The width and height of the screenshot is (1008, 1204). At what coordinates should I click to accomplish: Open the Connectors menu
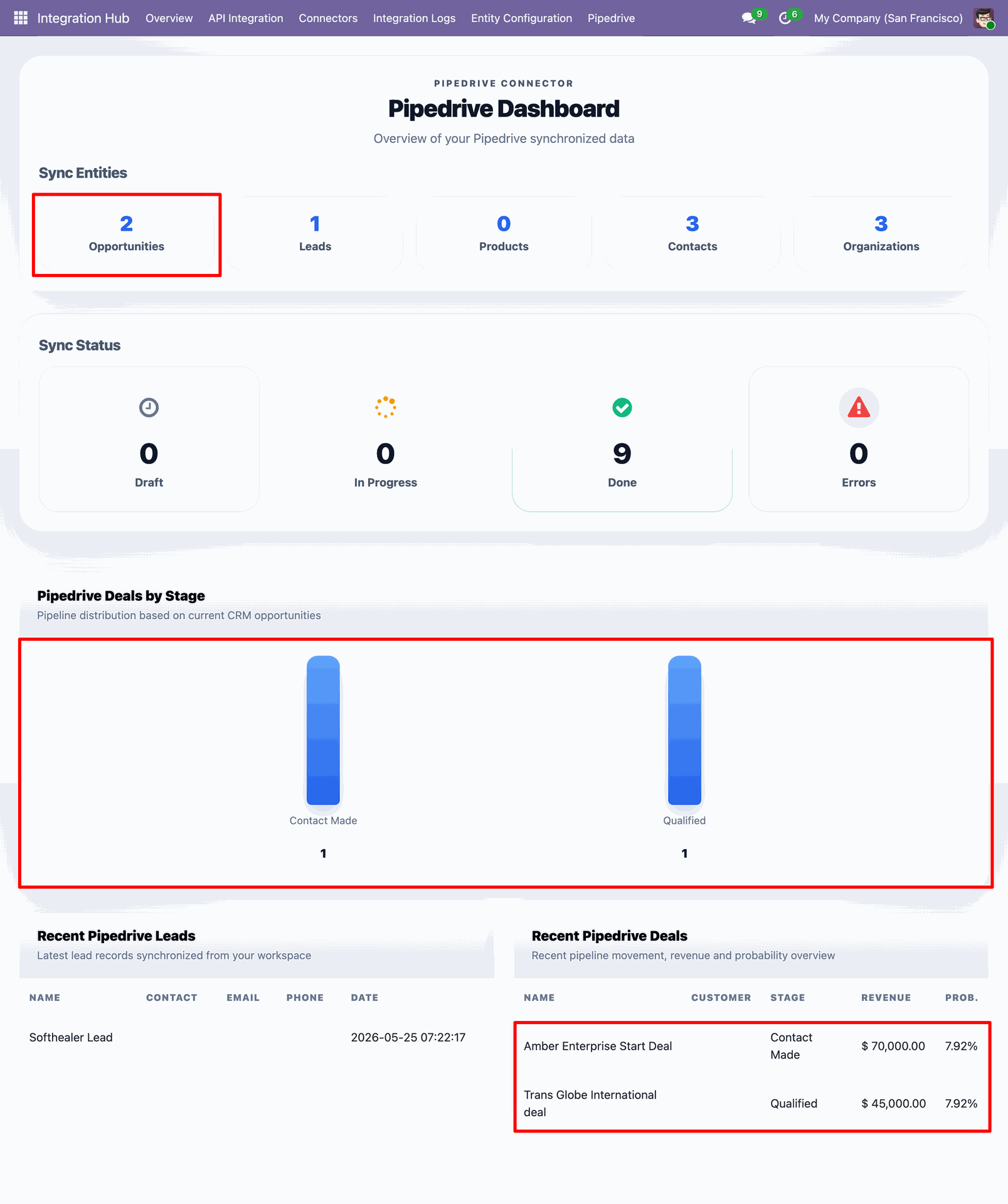click(x=328, y=18)
